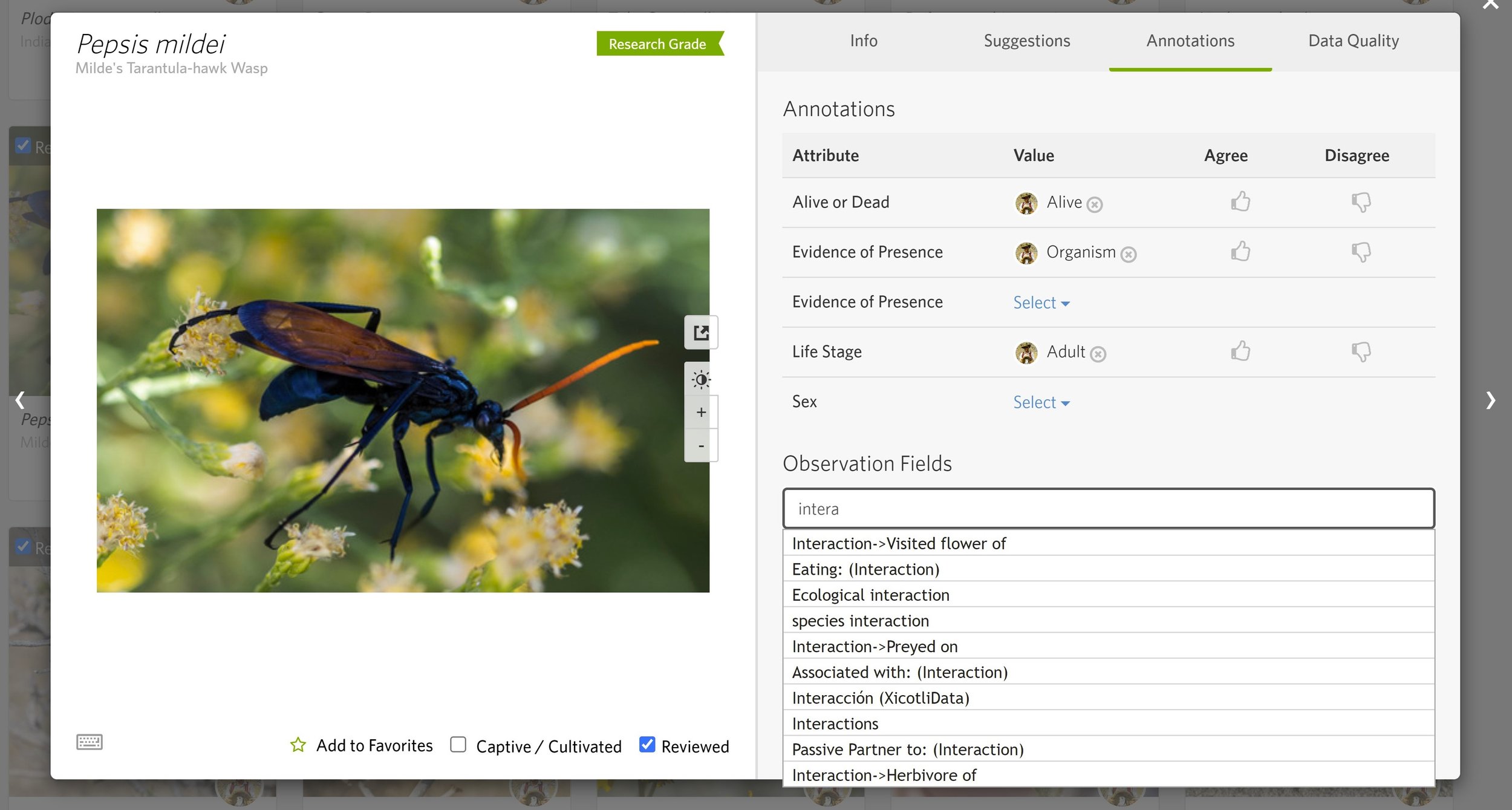
Task: Click the Observation Fields search input
Action: tap(1109, 509)
